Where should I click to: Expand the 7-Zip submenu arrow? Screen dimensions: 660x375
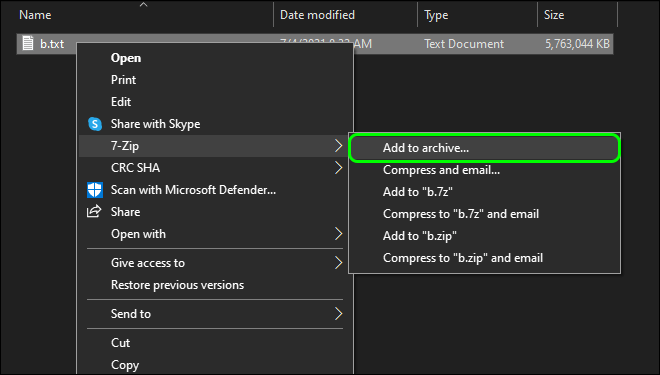(x=338, y=146)
